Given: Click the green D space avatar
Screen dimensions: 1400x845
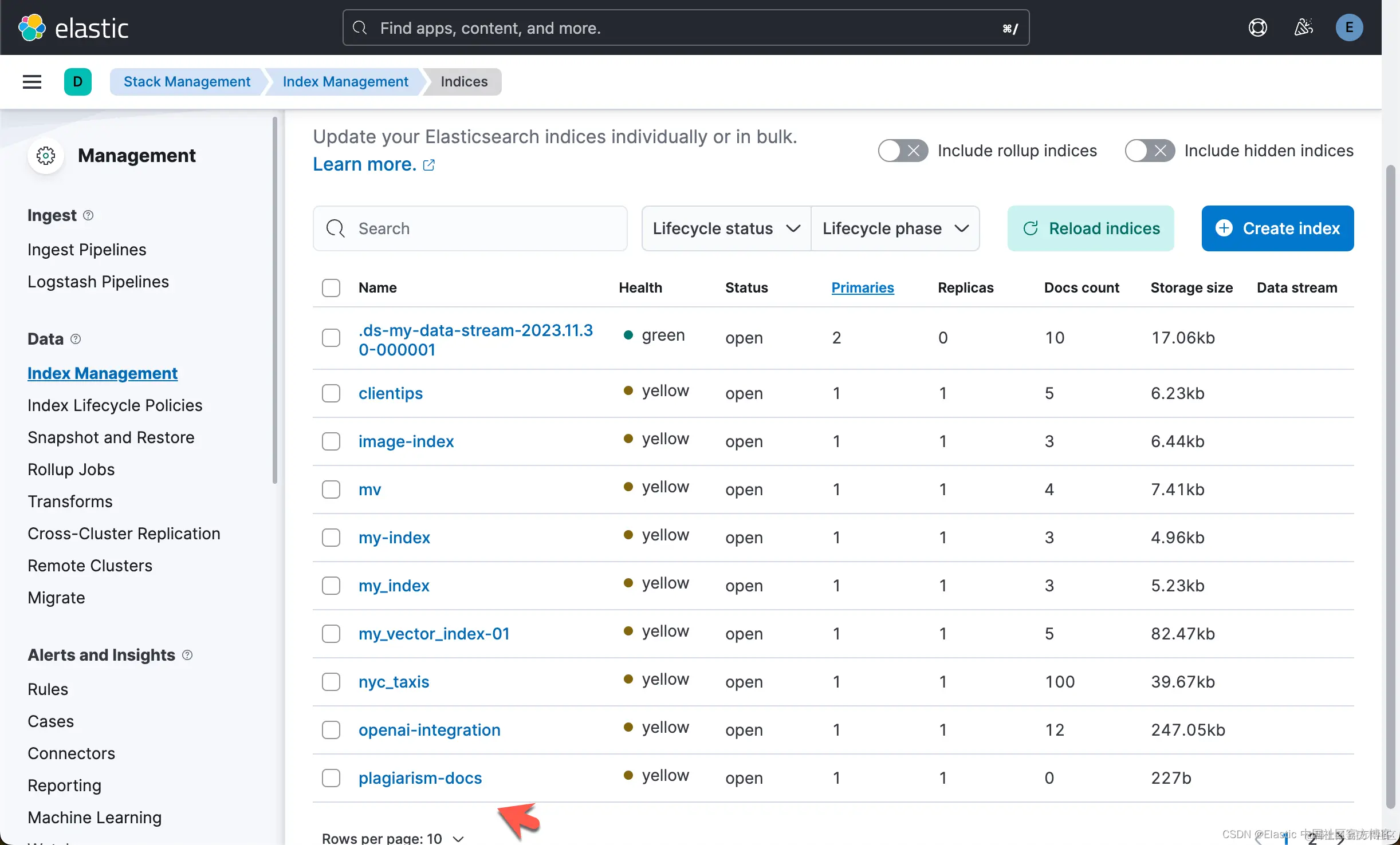Looking at the screenshot, I should point(78,82).
